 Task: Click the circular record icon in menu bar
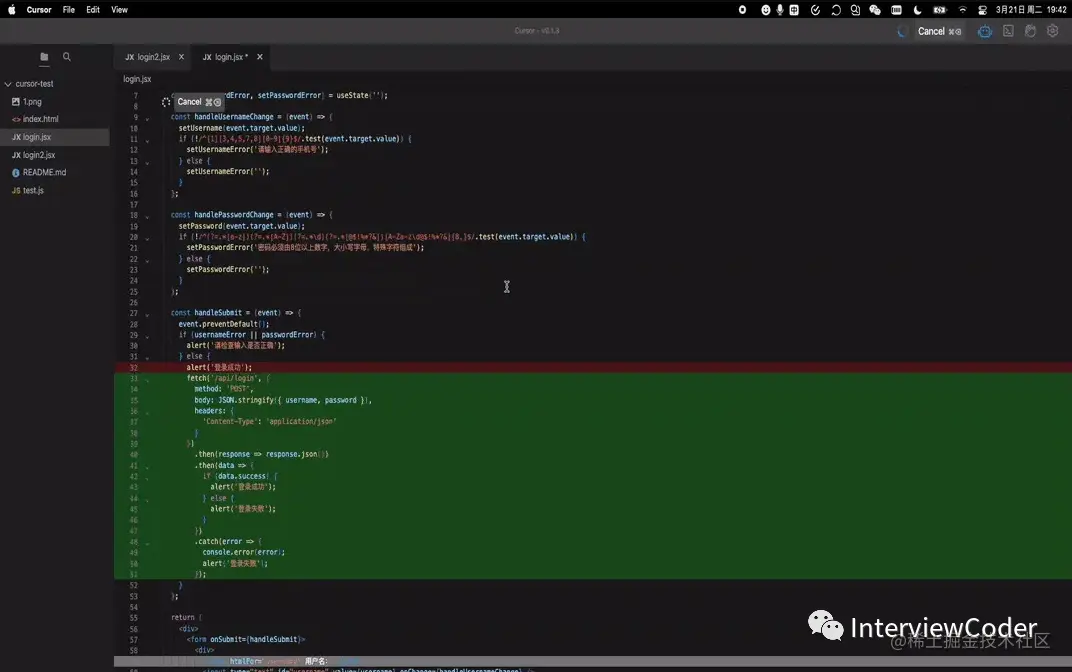(x=742, y=10)
